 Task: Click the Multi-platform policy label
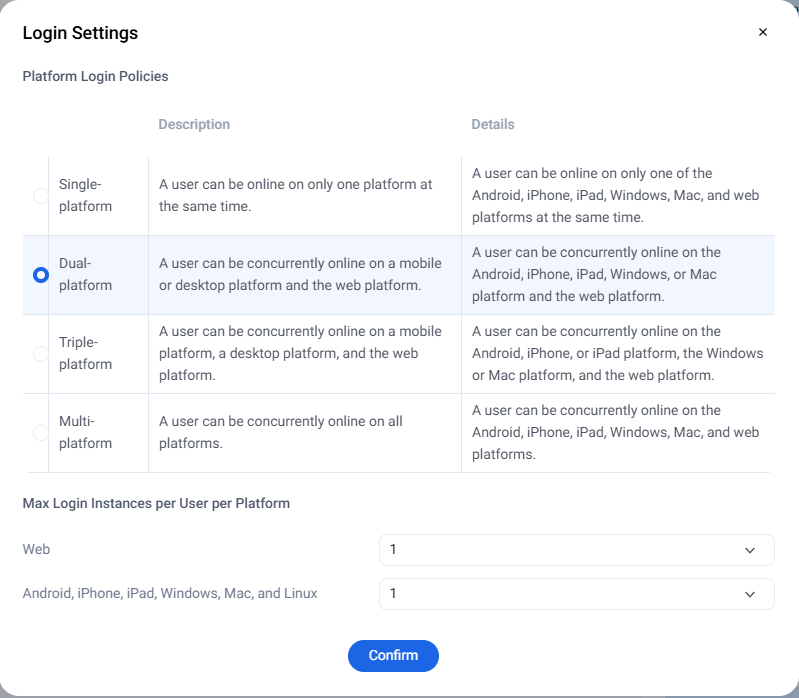click(85, 432)
